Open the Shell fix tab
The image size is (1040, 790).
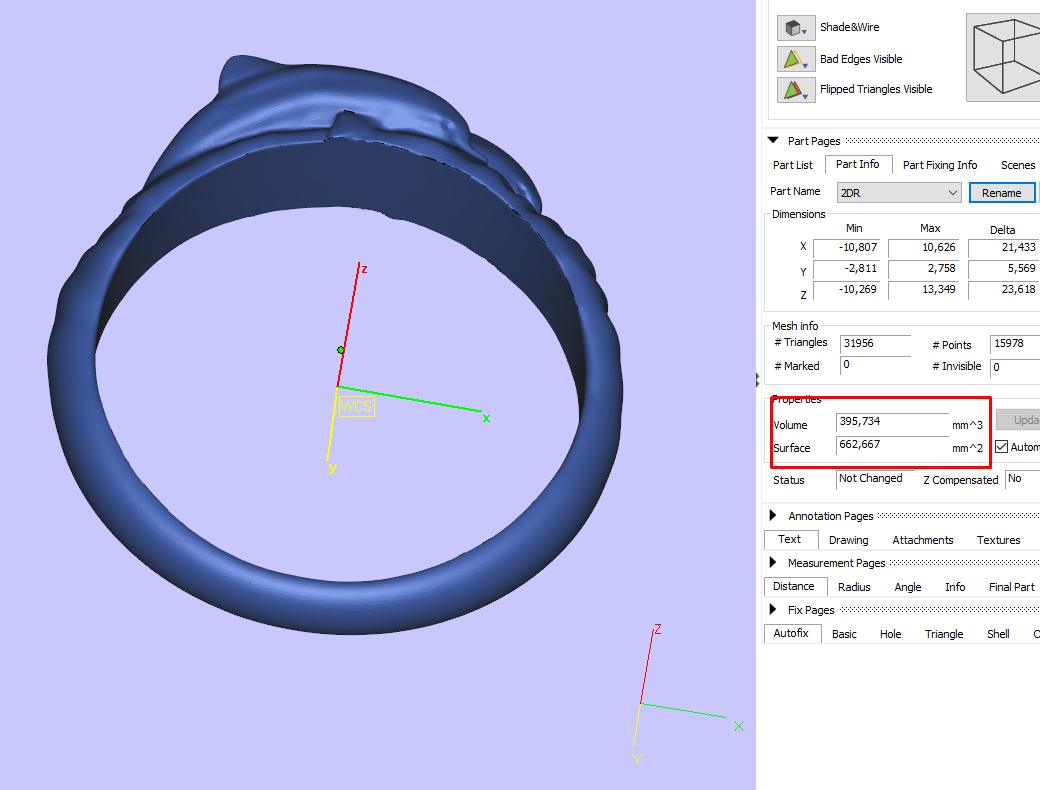point(998,634)
